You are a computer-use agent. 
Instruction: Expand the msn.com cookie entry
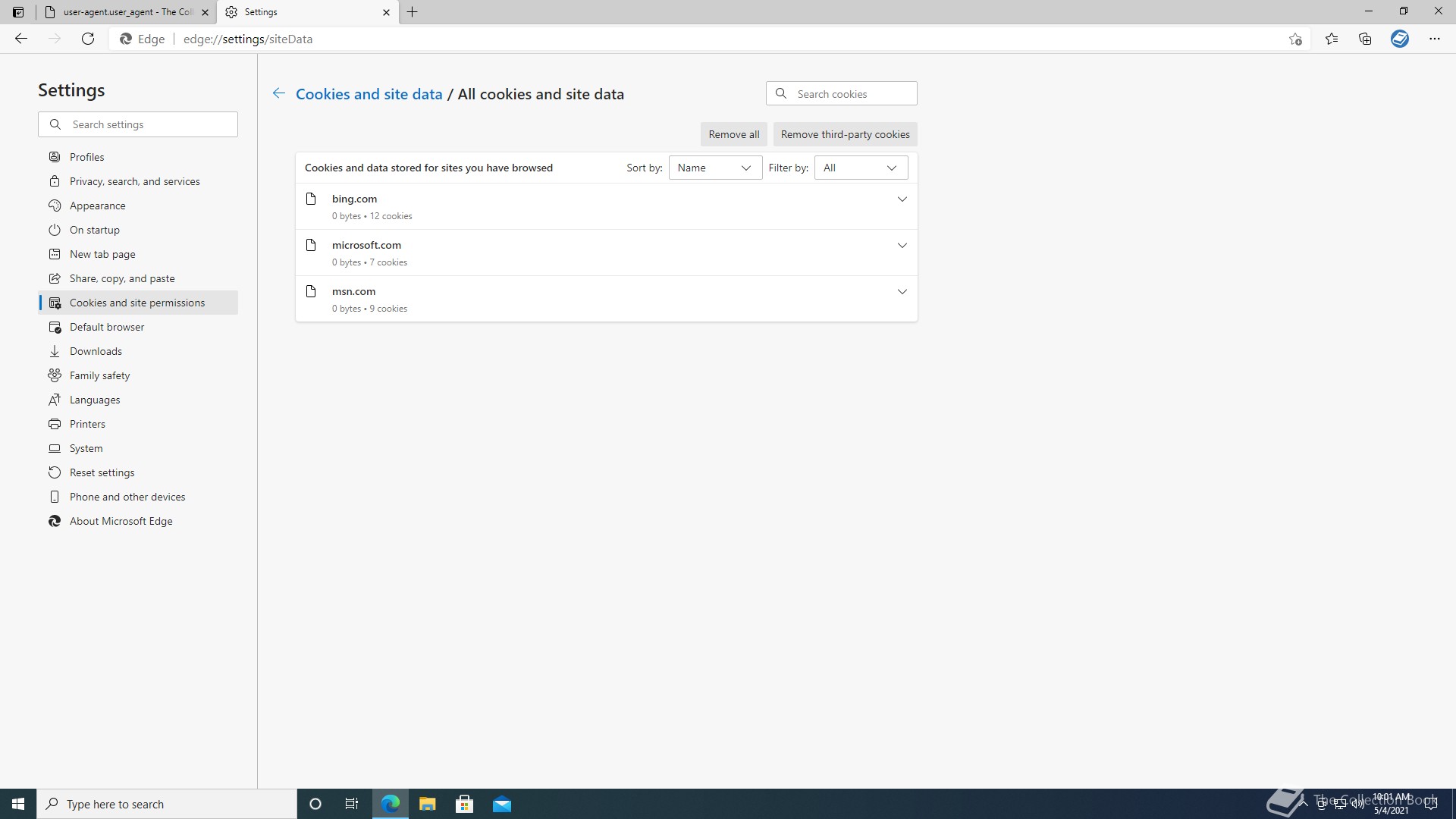point(902,292)
